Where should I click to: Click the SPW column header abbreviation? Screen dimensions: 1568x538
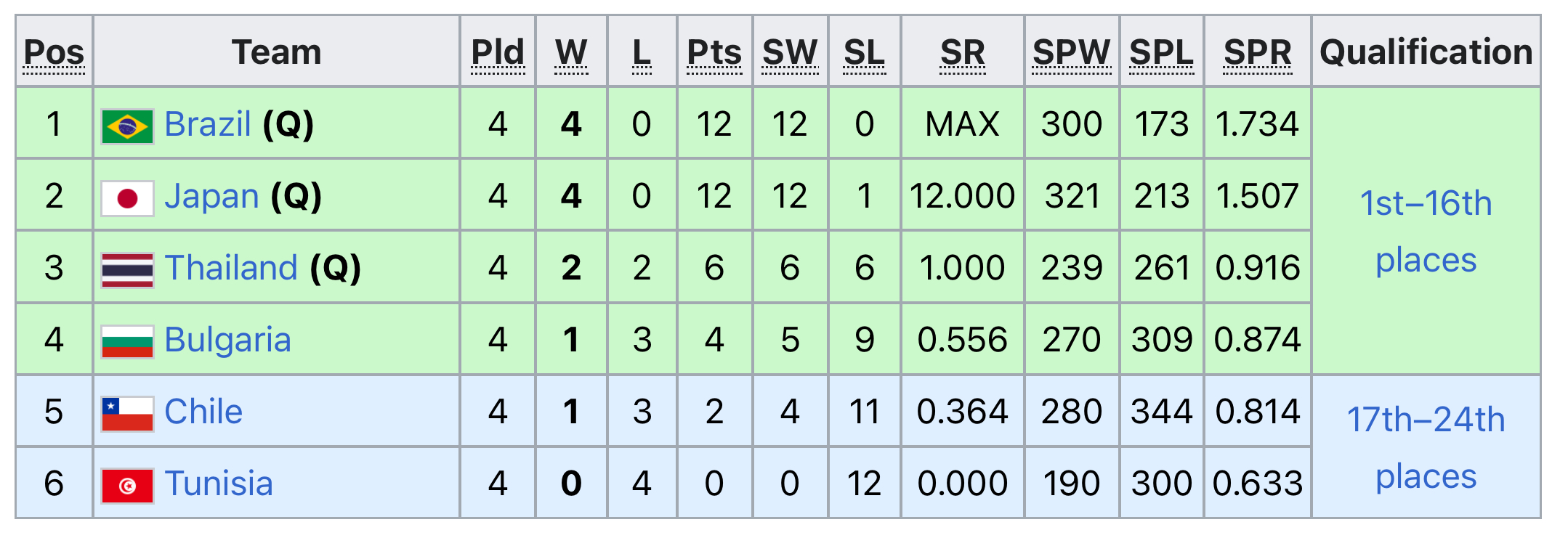click(1072, 53)
